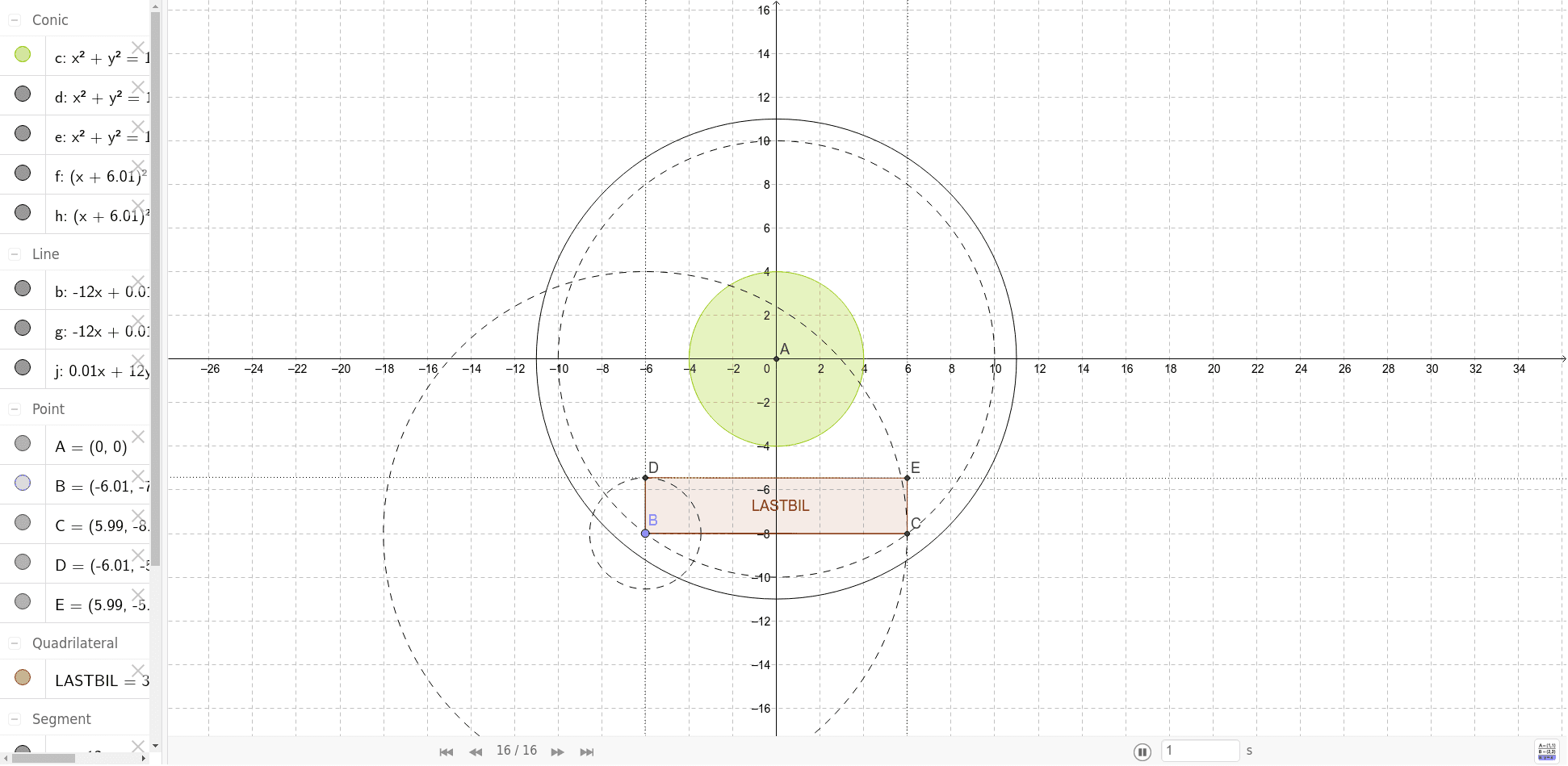Toggle visibility of point A
1568x766 pixels.
pos(23,443)
